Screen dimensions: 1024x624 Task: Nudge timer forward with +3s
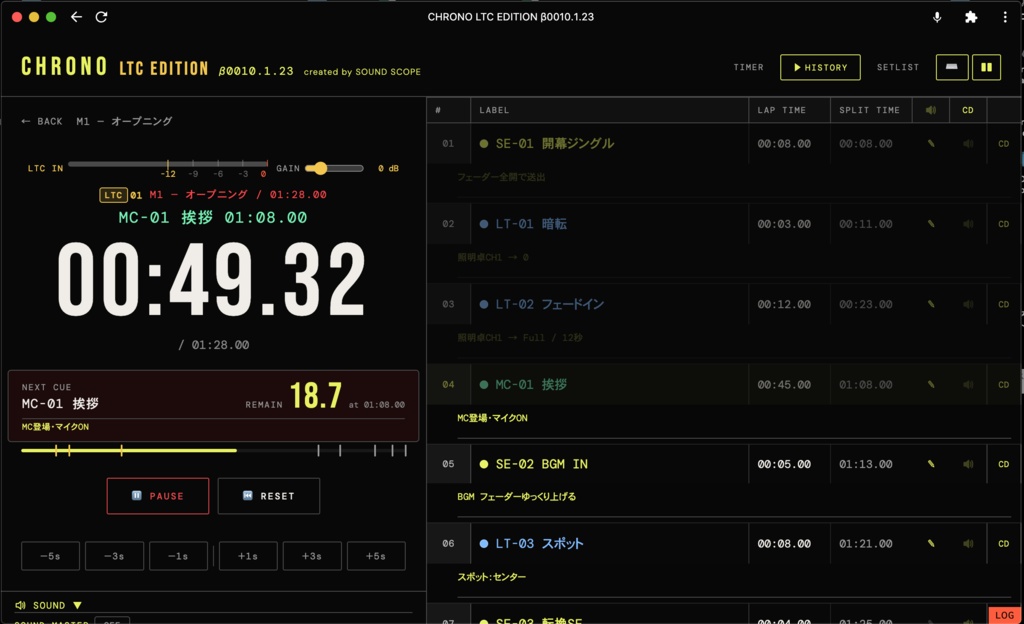tap(312, 556)
